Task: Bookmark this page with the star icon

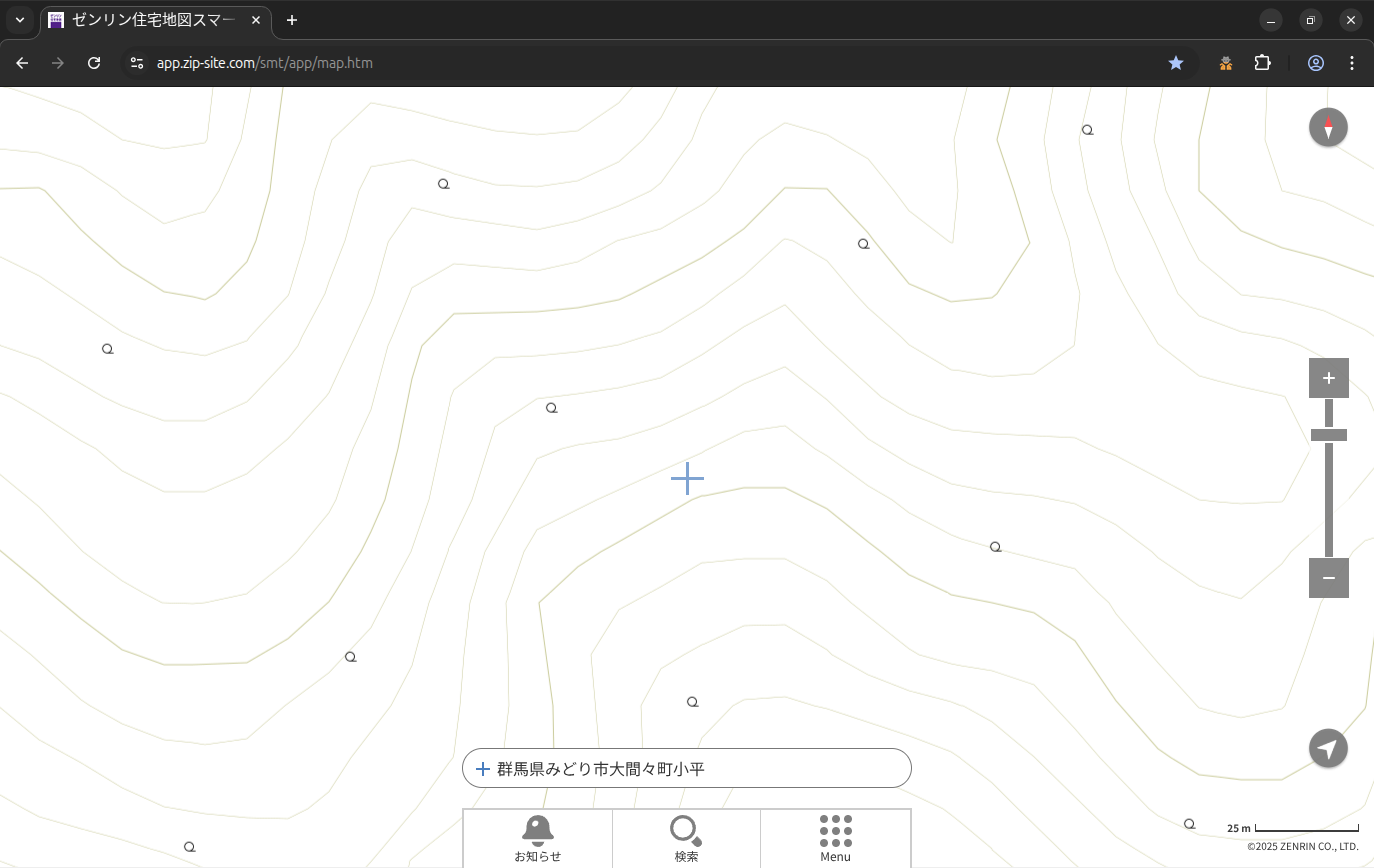Action: click(x=1176, y=63)
